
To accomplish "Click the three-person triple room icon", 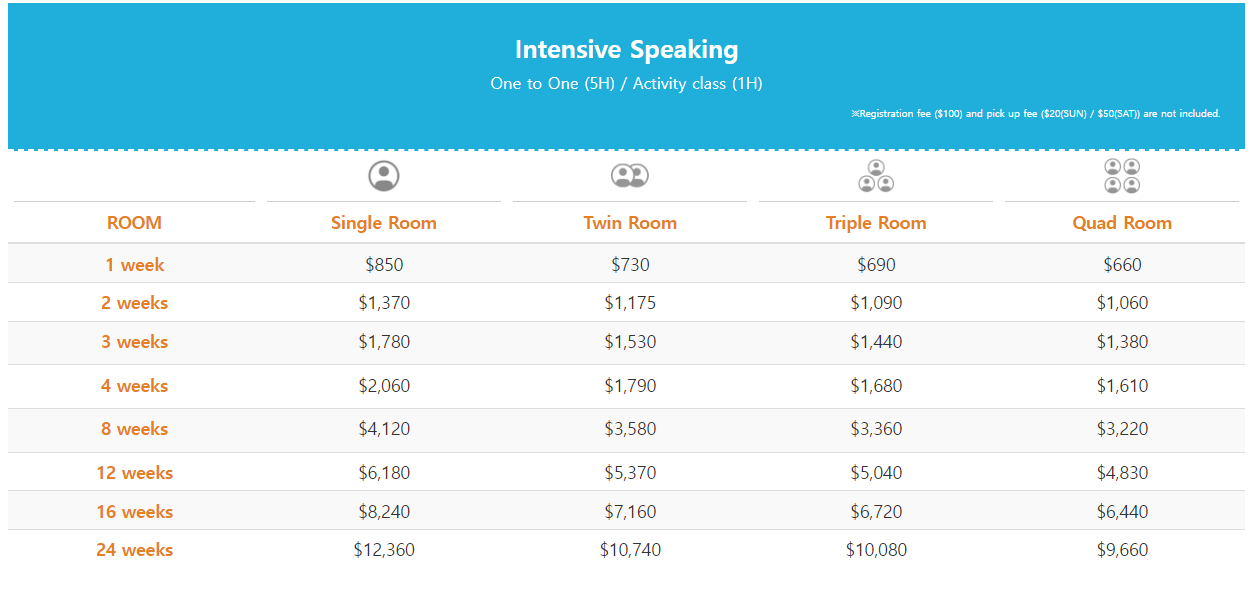I will (876, 176).
